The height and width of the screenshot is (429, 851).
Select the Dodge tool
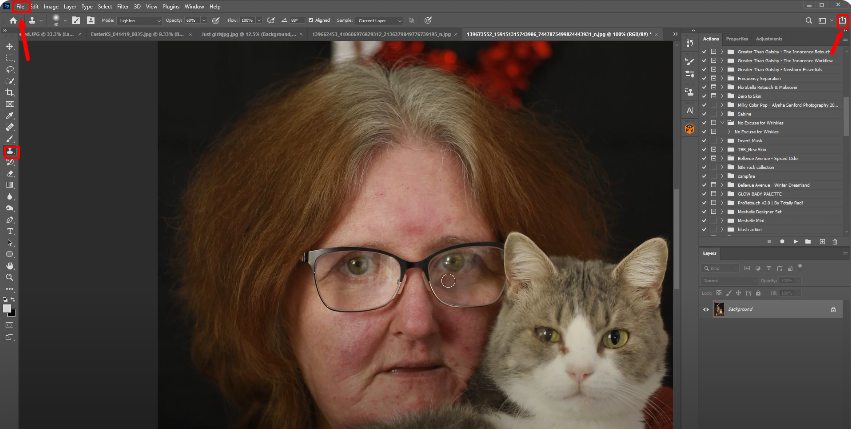tap(10, 209)
